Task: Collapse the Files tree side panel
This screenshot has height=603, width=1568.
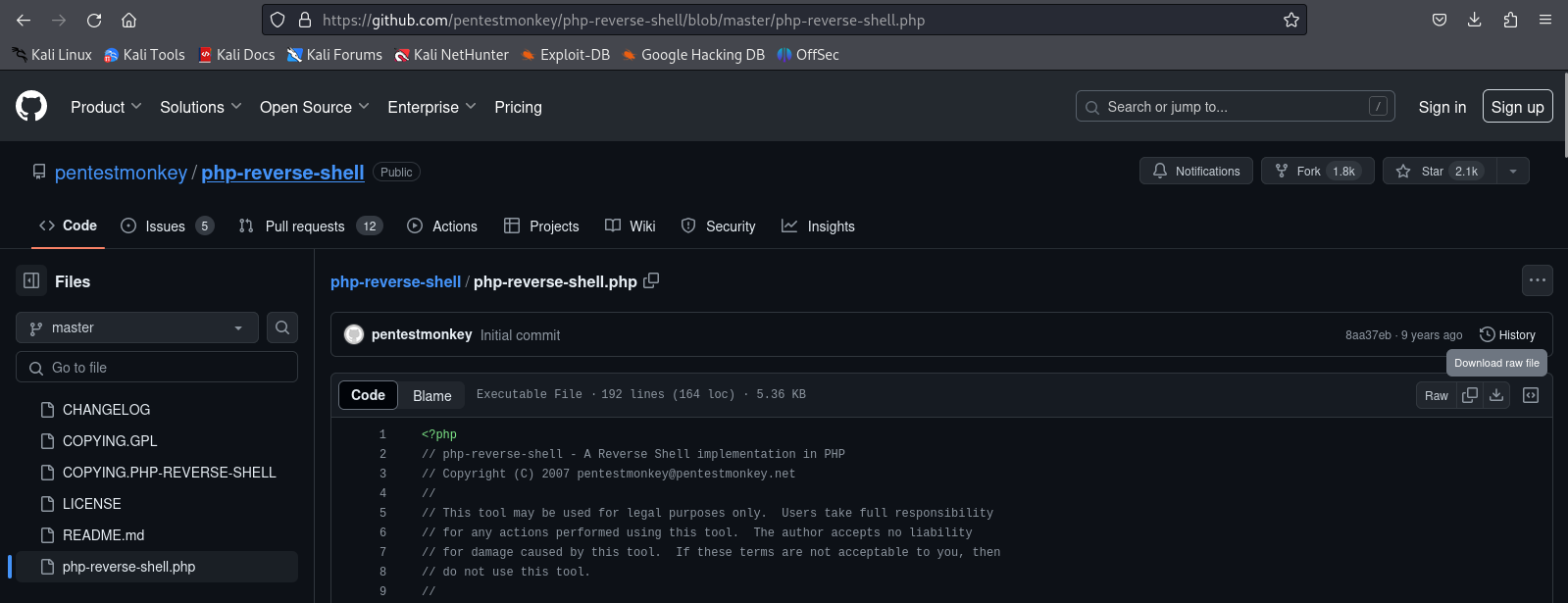Action: pyautogui.click(x=31, y=280)
